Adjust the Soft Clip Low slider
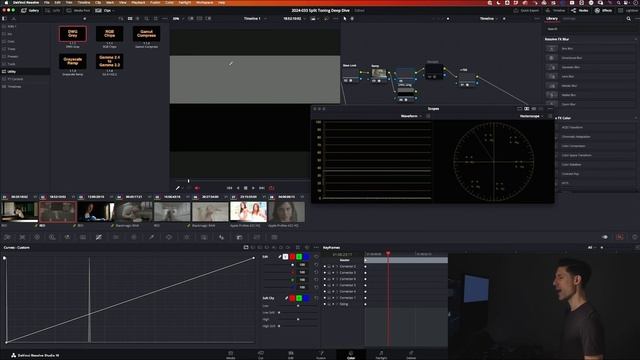The width and height of the screenshot is (640, 360). click(298, 306)
